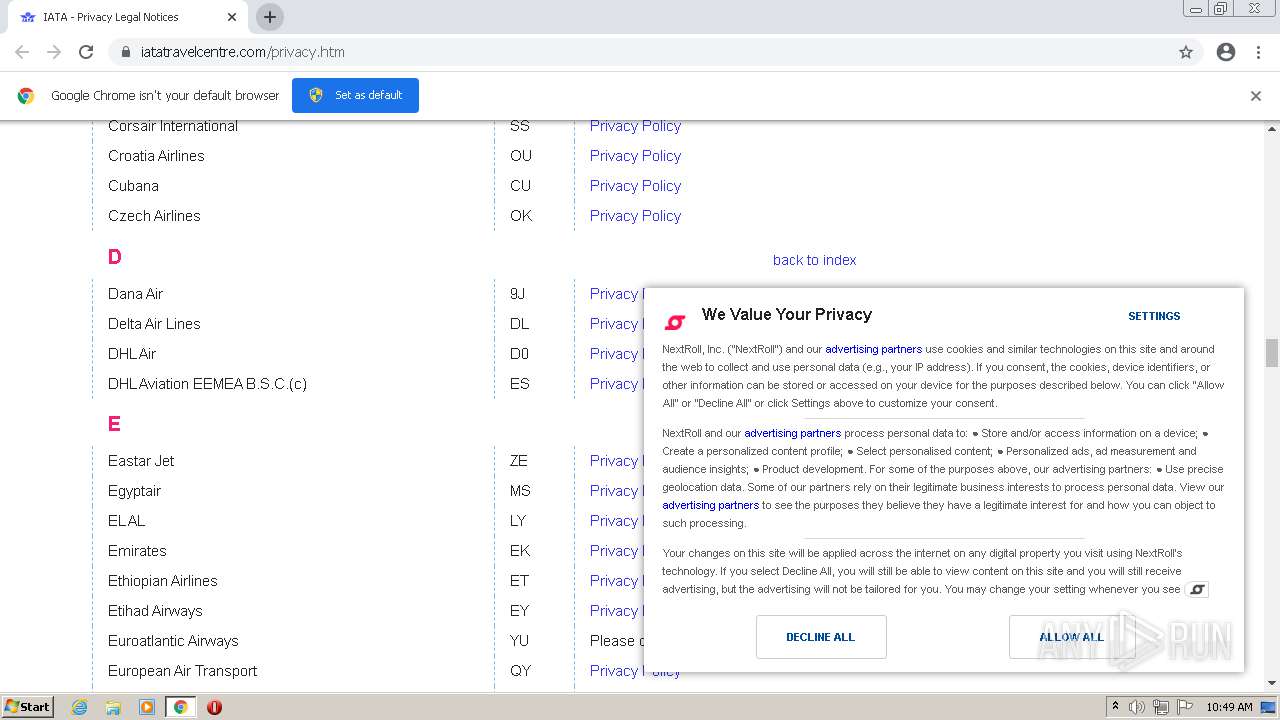Go back with the browser back arrow
Image resolution: width=1280 pixels, height=720 pixels.
tap(22, 52)
